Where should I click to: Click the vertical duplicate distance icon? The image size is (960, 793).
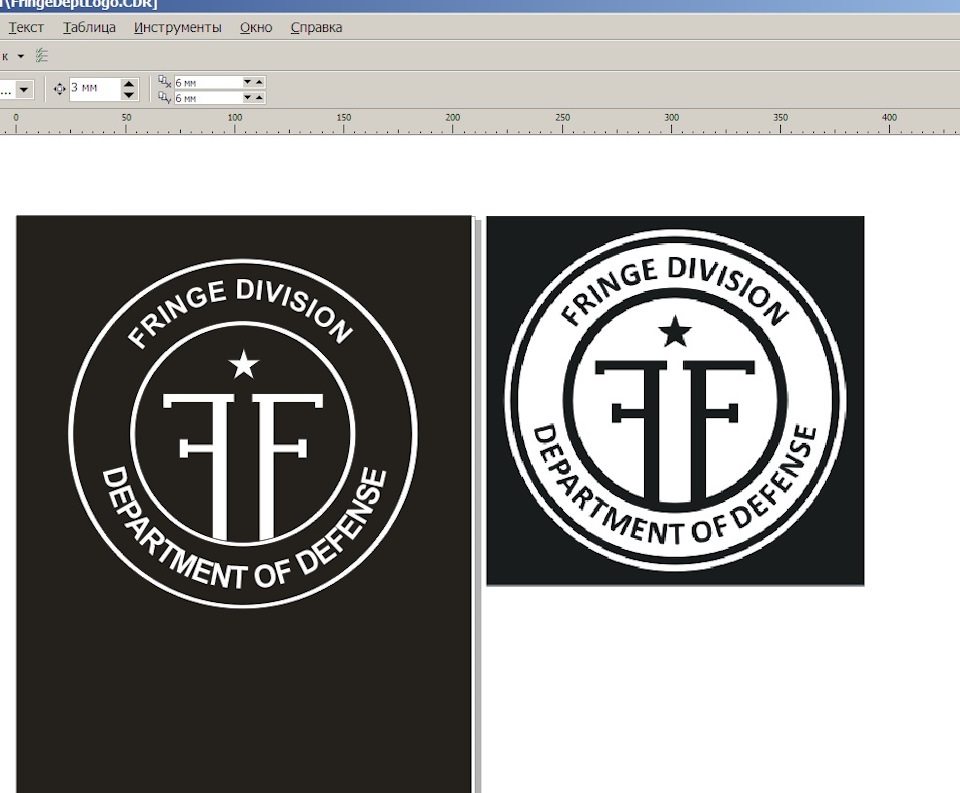pyautogui.click(x=165, y=98)
